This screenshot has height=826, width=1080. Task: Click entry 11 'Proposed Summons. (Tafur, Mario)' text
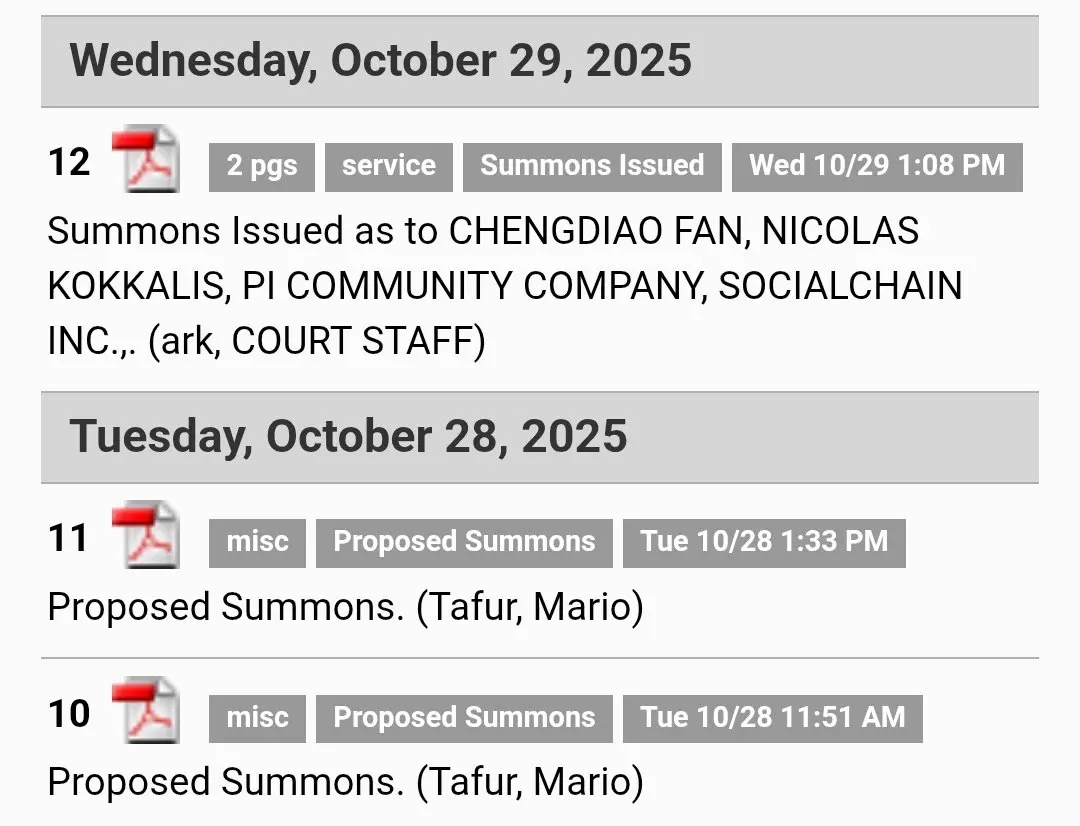point(345,607)
